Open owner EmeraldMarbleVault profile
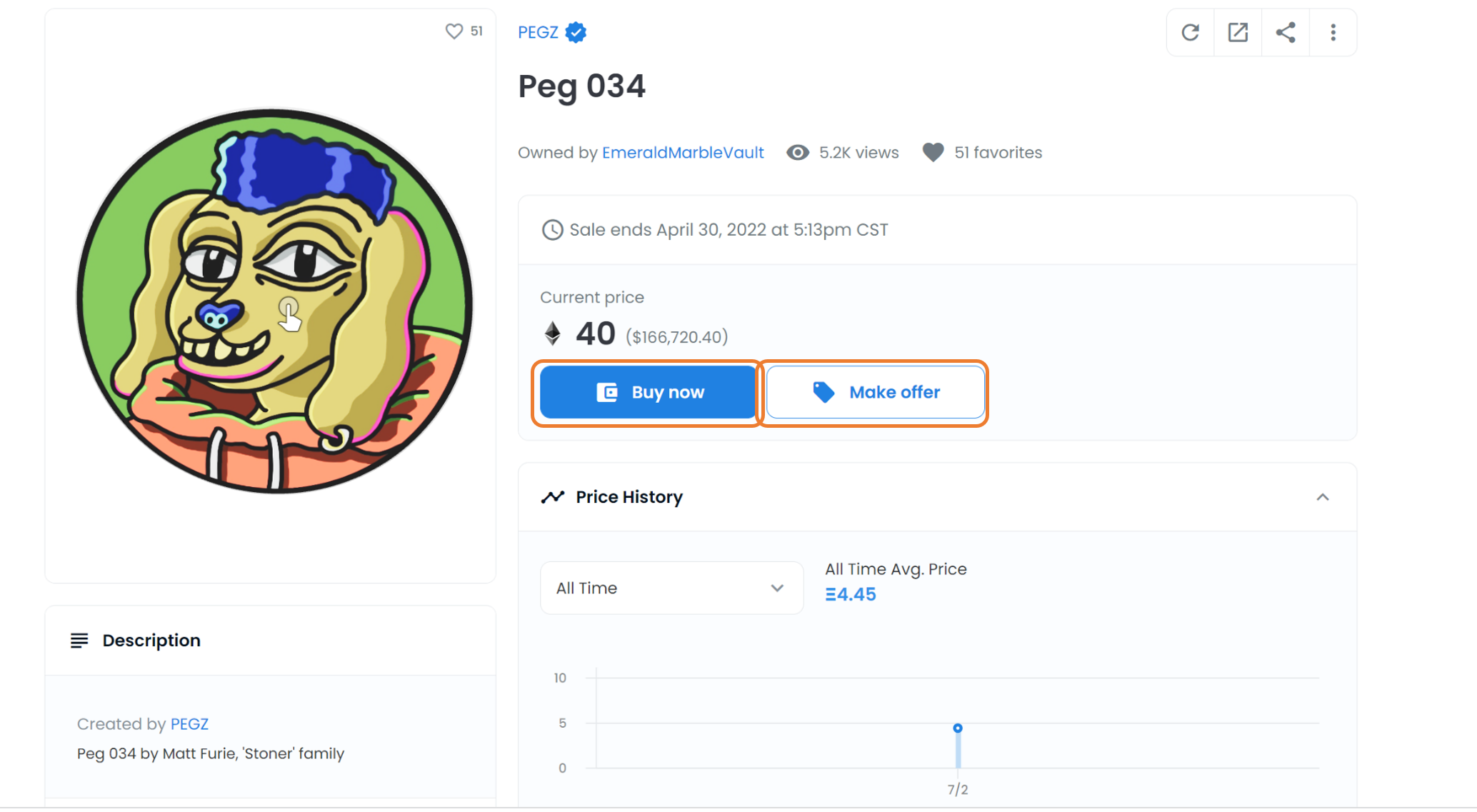Image resolution: width=1477 pixels, height=812 pixels. 683,152
